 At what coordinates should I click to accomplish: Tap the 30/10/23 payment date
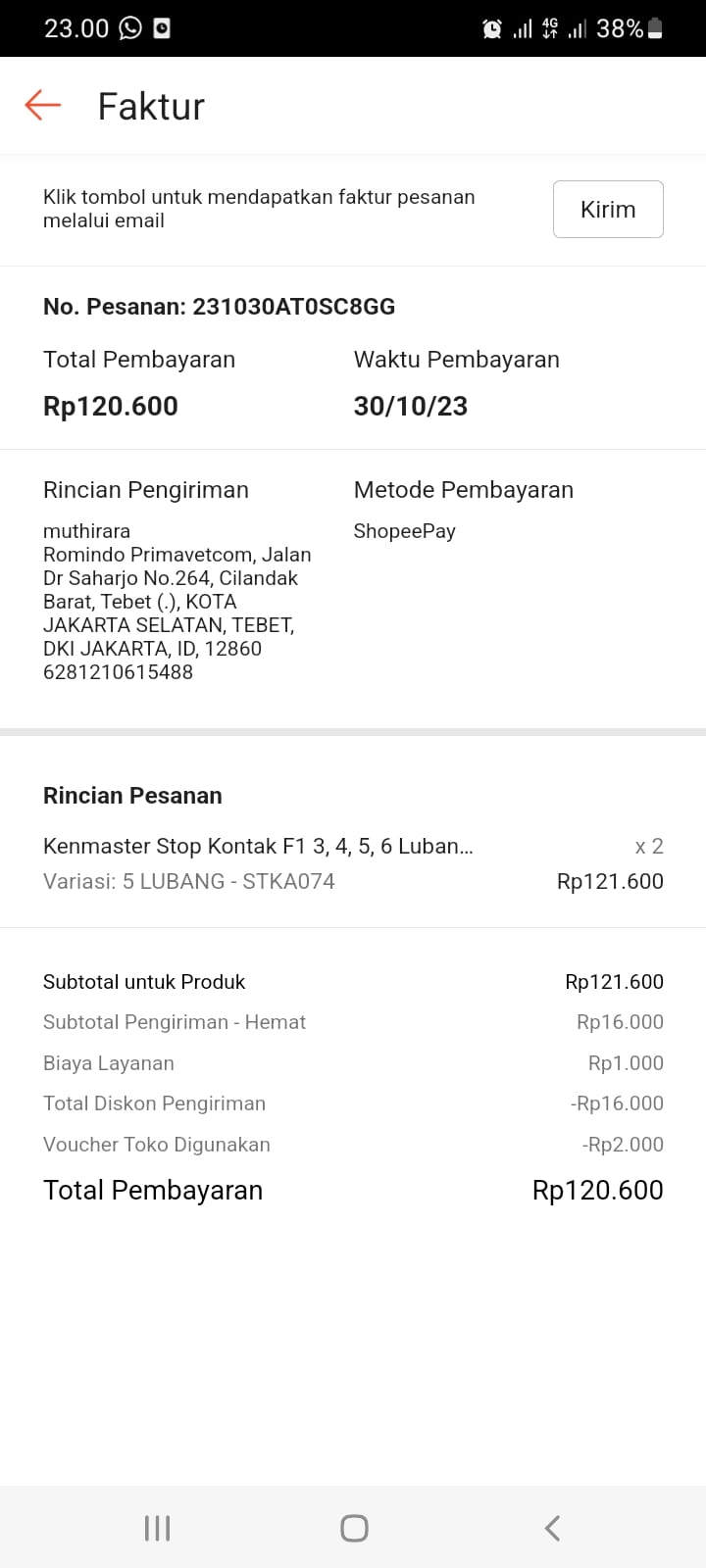pos(410,406)
